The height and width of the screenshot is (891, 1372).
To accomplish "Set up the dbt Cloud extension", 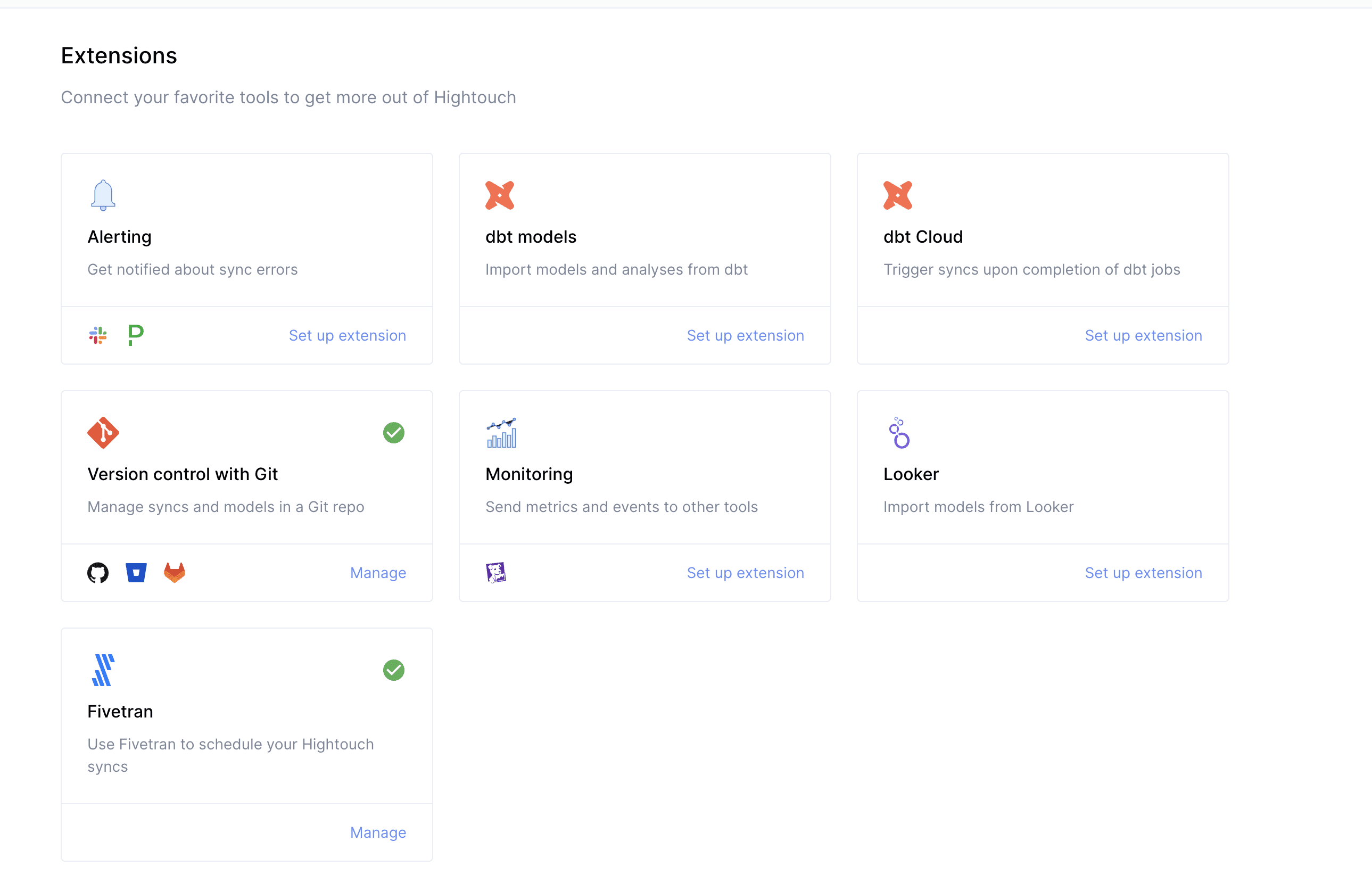I will (1143, 335).
